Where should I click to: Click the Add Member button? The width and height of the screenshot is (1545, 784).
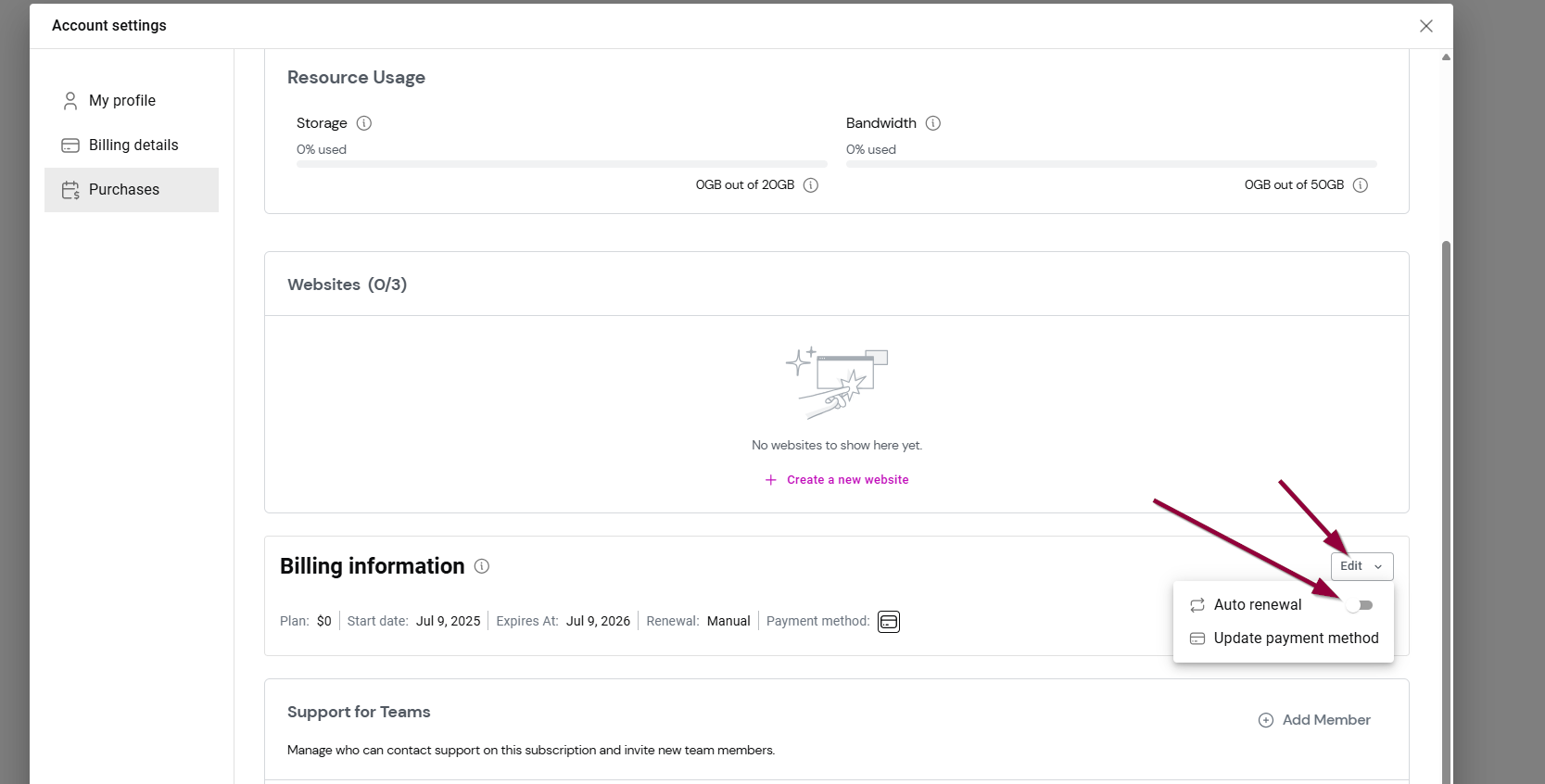1325,720
